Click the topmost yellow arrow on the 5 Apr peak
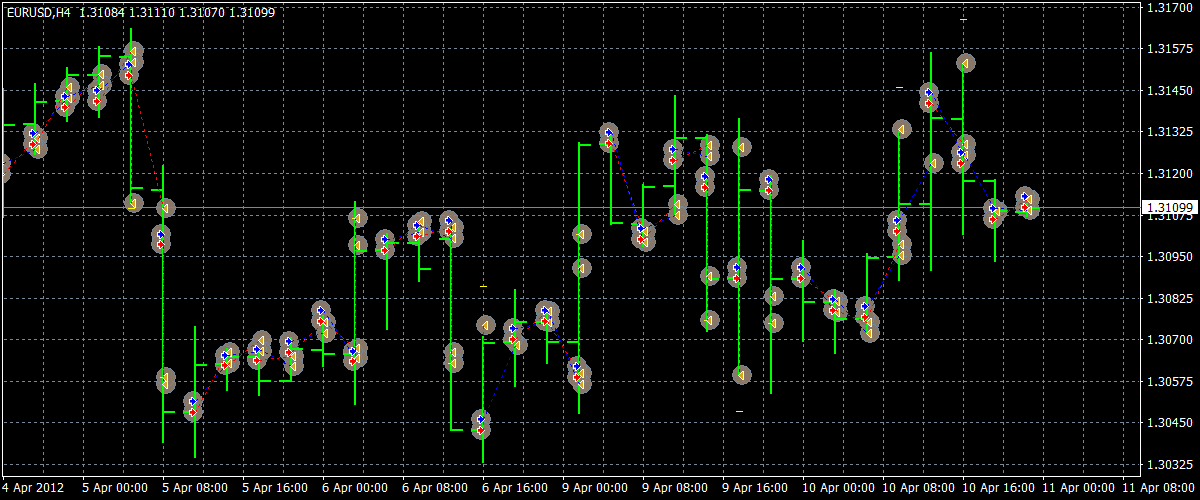The image size is (1200, 500). click(x=134, y=50)
